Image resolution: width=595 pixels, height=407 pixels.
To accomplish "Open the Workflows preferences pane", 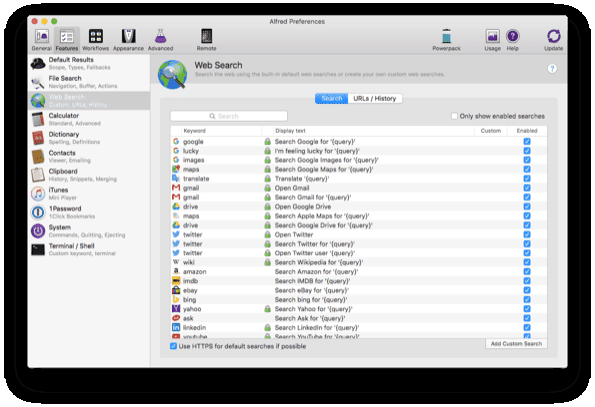I will (x=96, y=40).
